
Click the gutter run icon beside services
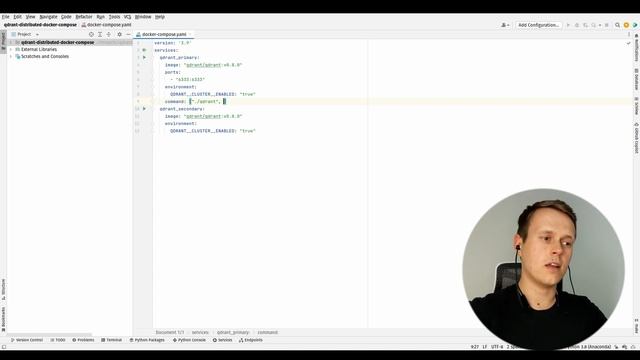coord(144,50)
